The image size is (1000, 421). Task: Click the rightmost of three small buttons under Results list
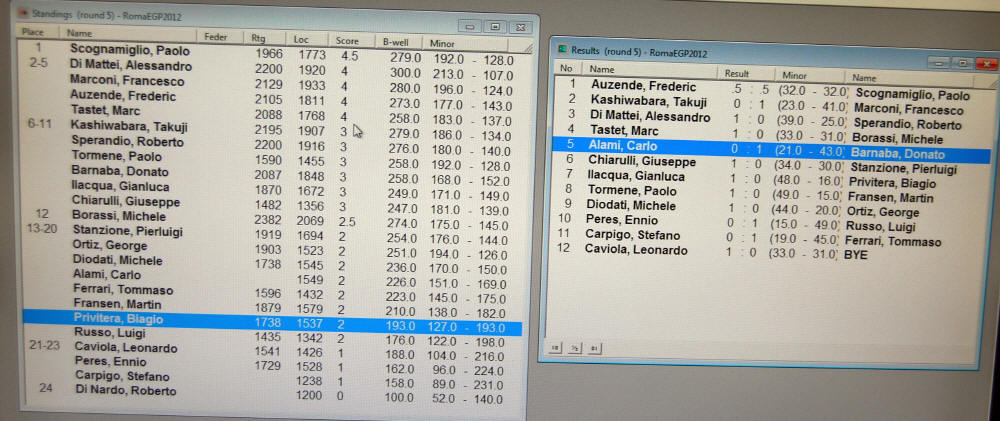click(594, 349)
